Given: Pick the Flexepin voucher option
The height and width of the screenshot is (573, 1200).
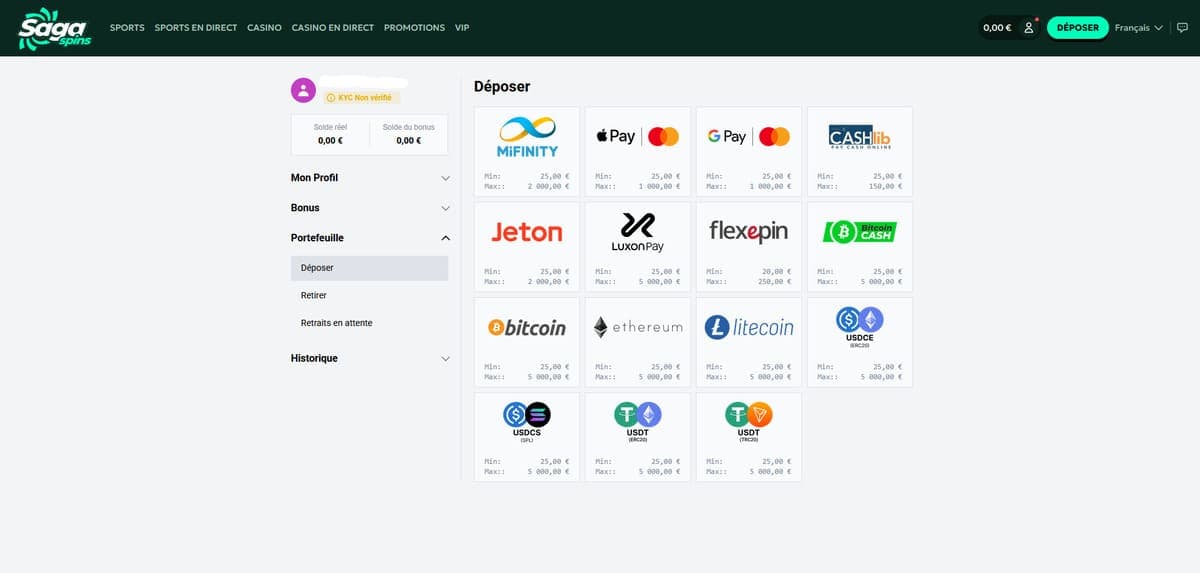Looking at the screenshot, I should click(749, 246).
